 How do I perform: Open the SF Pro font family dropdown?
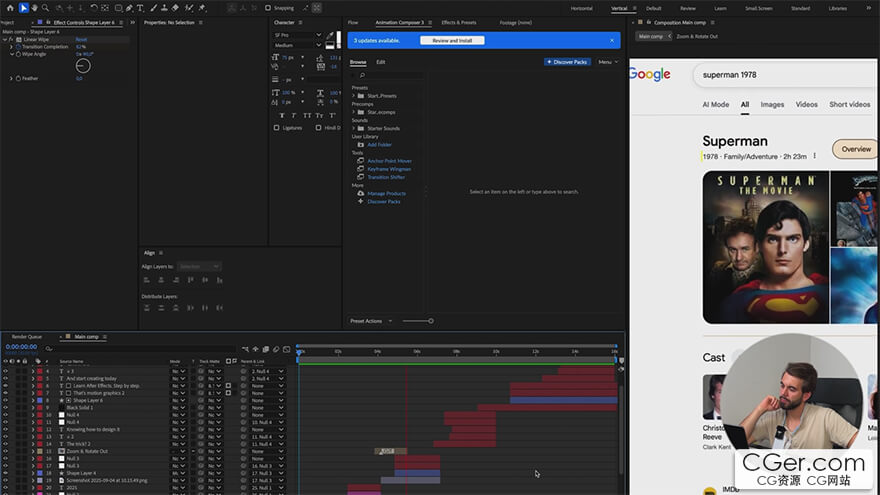298,35
